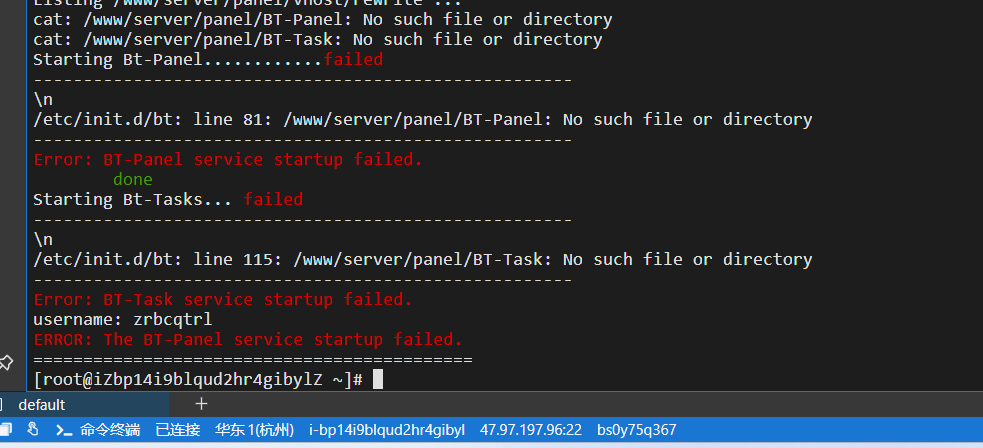Select the 华东 1(杭州) region indicator
The height and width of the screenshot is (448, 983).
pyautogui.click(x=255, y=430)
